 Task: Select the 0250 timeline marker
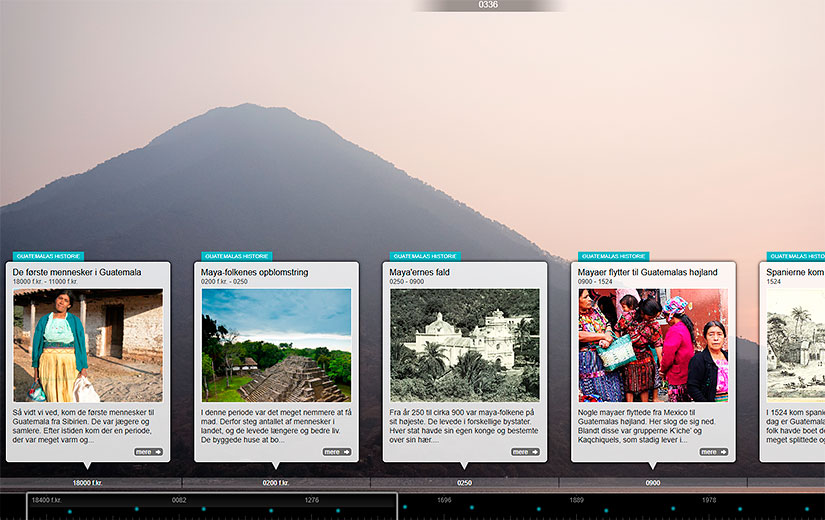pyautogui.click(x=464, y=483)
